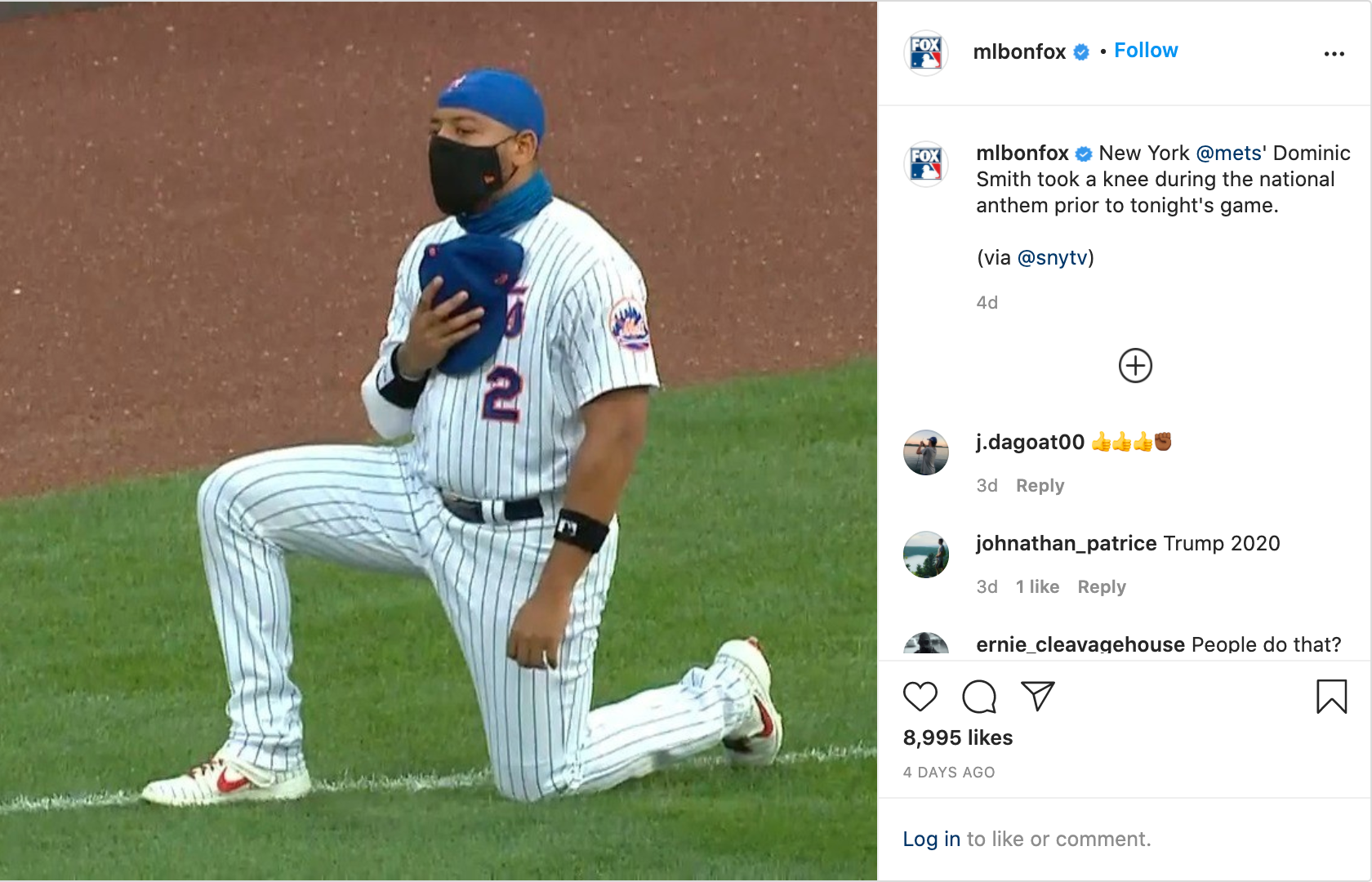Reply to j.dagoat00's comment
This screenshot has height=882, width=1372.
1039,485
